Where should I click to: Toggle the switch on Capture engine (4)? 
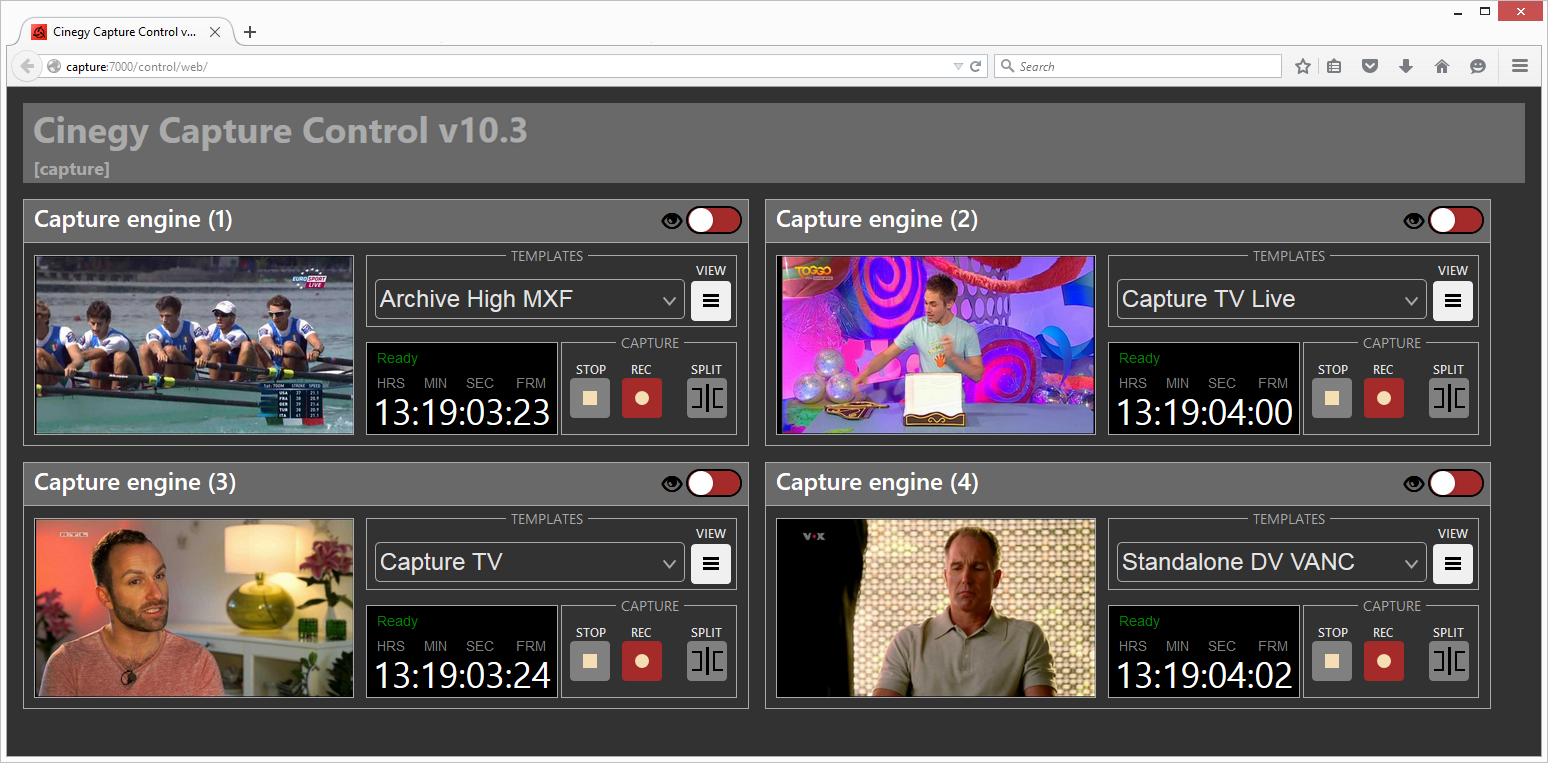click(x=1456, y=483)
